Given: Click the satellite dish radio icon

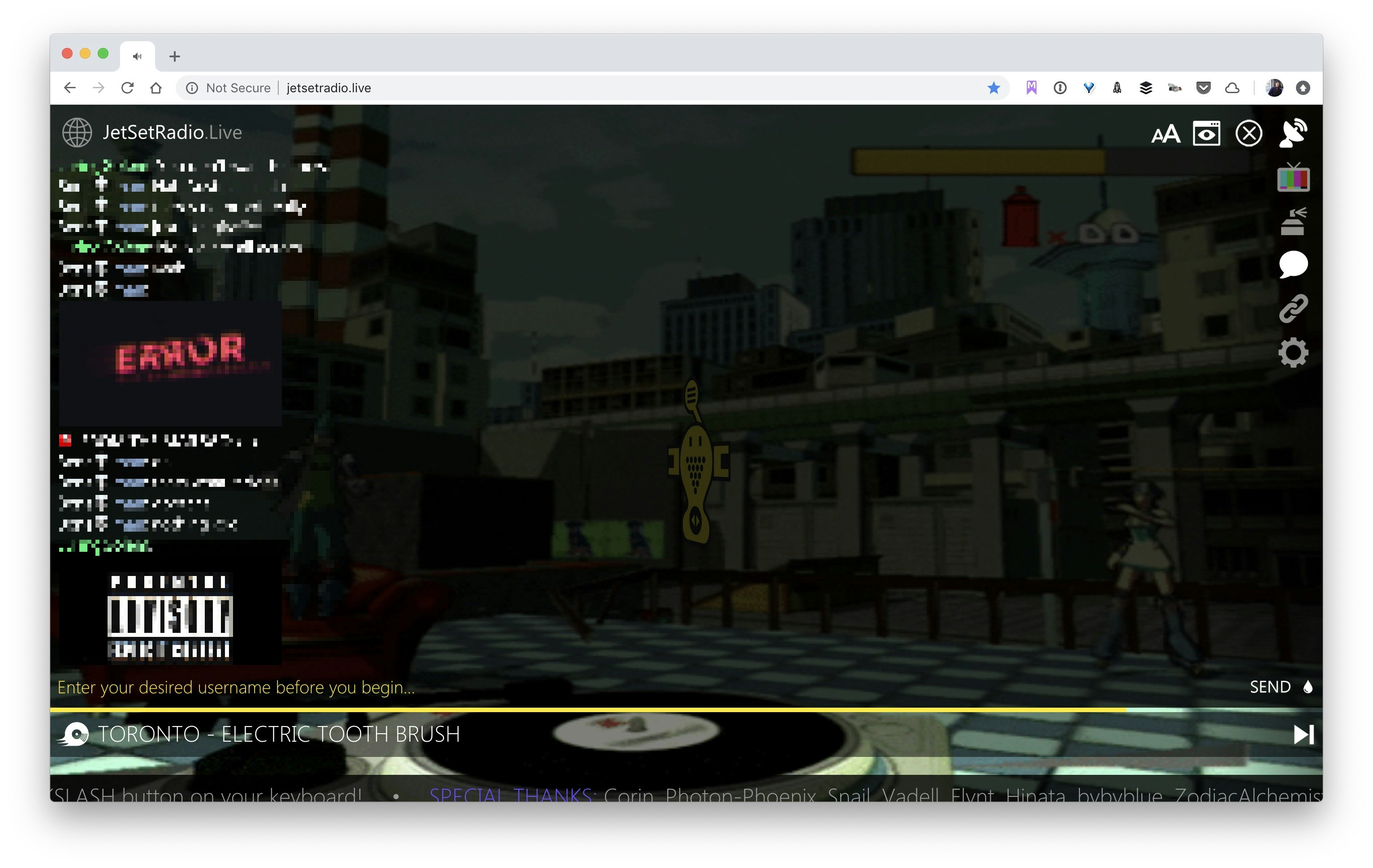Looking at the screenshot, I should [1293, 133].
